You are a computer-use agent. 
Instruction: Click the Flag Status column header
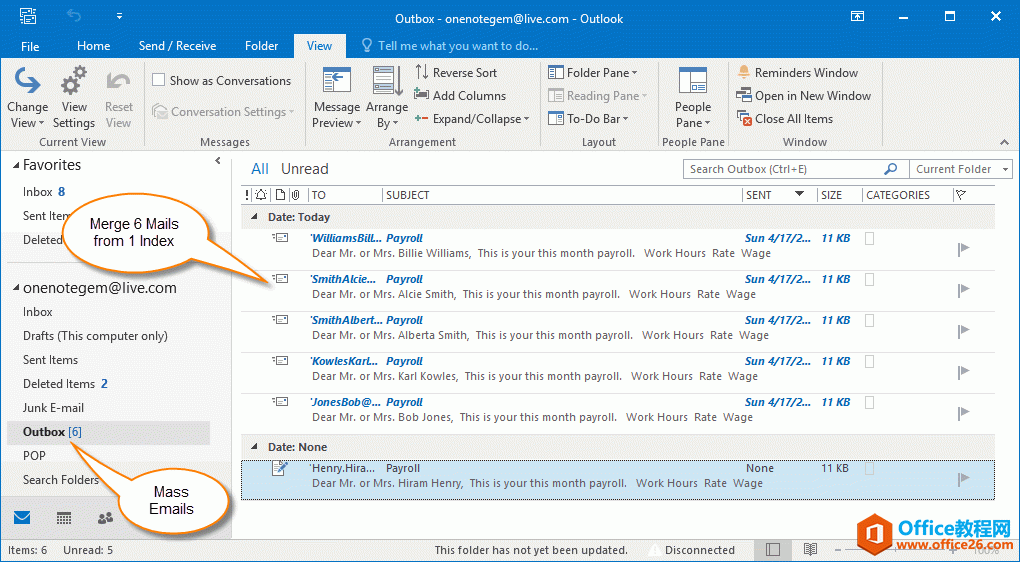tap(961, 194)
